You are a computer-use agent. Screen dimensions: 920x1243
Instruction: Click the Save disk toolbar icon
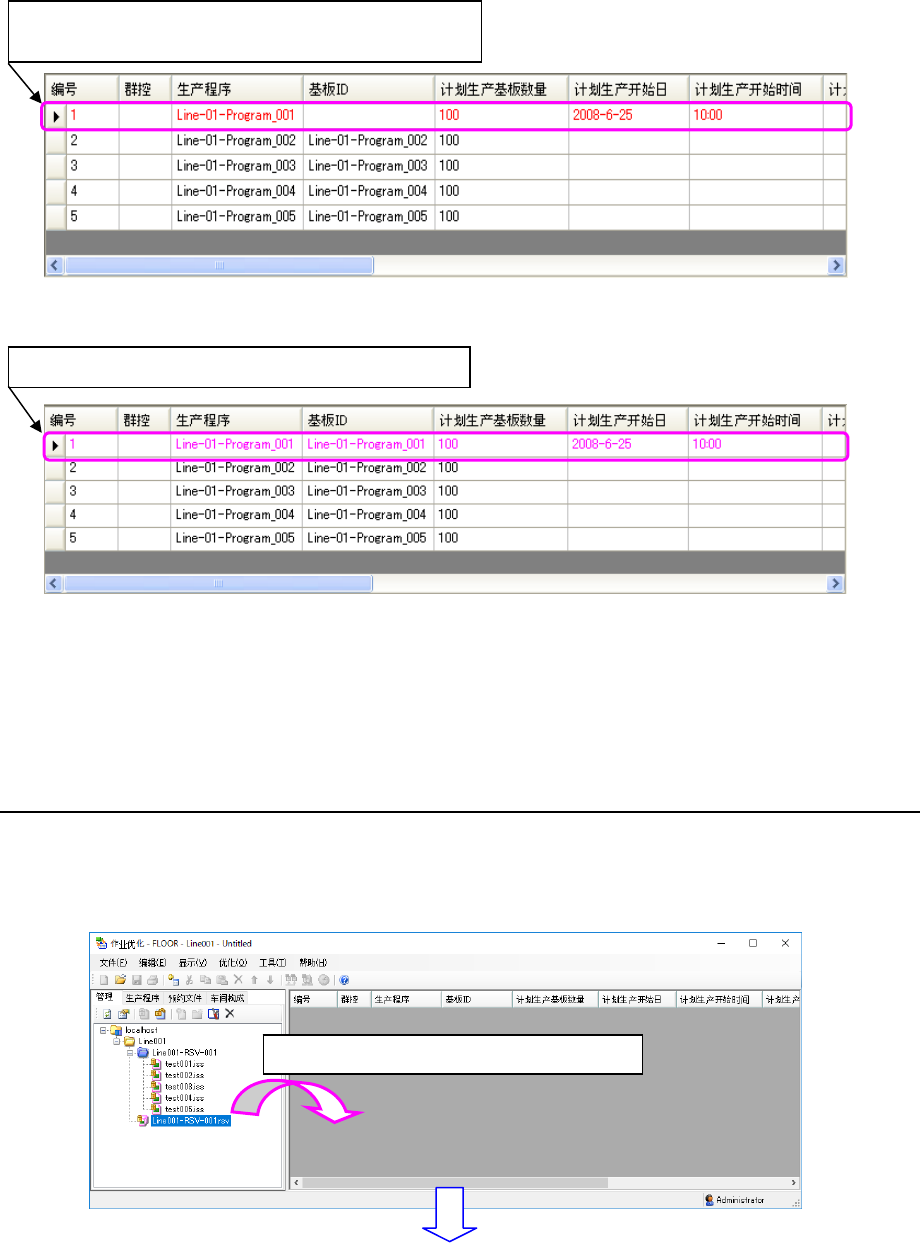coord(137,980)
